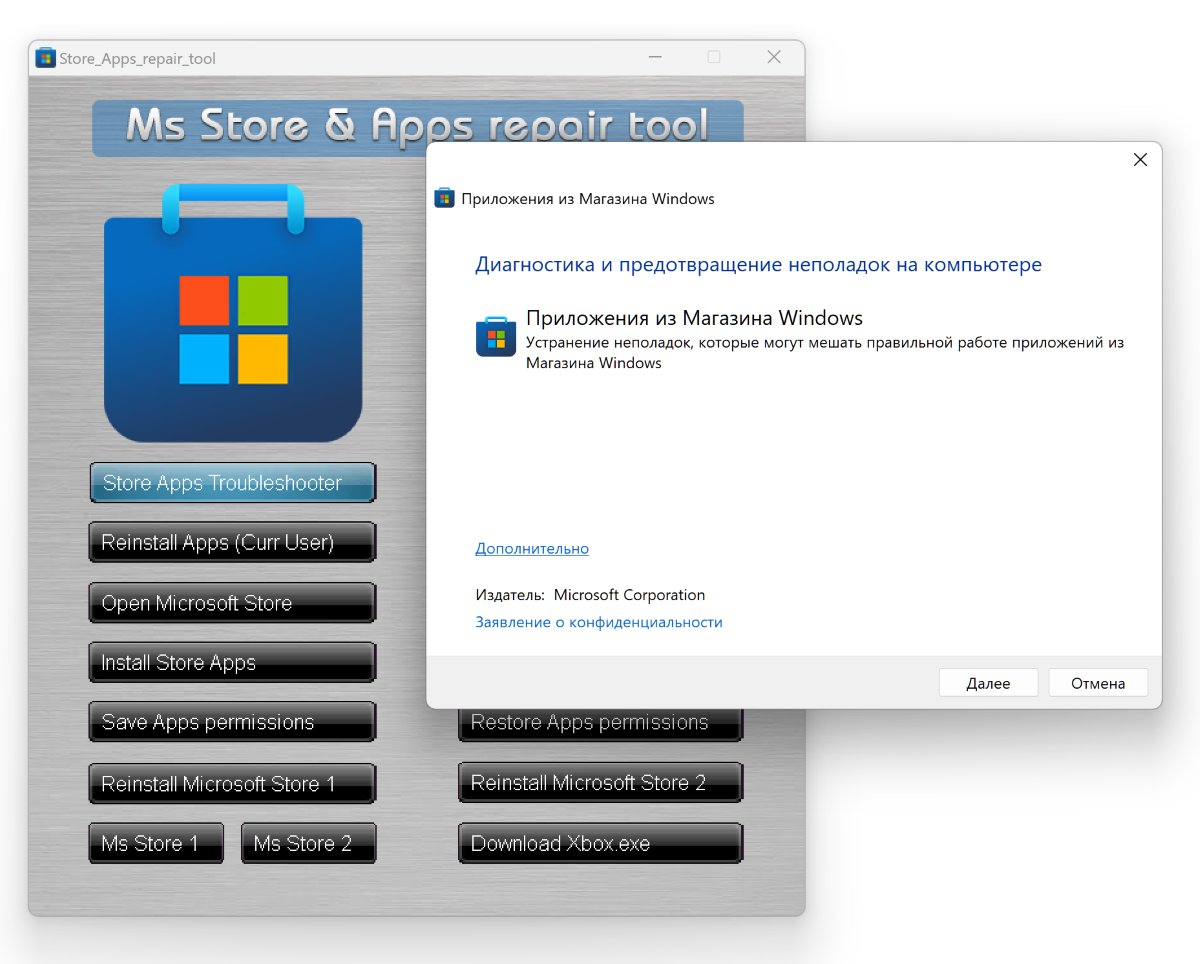Click the Store_Apps_repair_tool title bar icon
The height and width of the screenshot is (964, 1200).
[x=45, y=58]
